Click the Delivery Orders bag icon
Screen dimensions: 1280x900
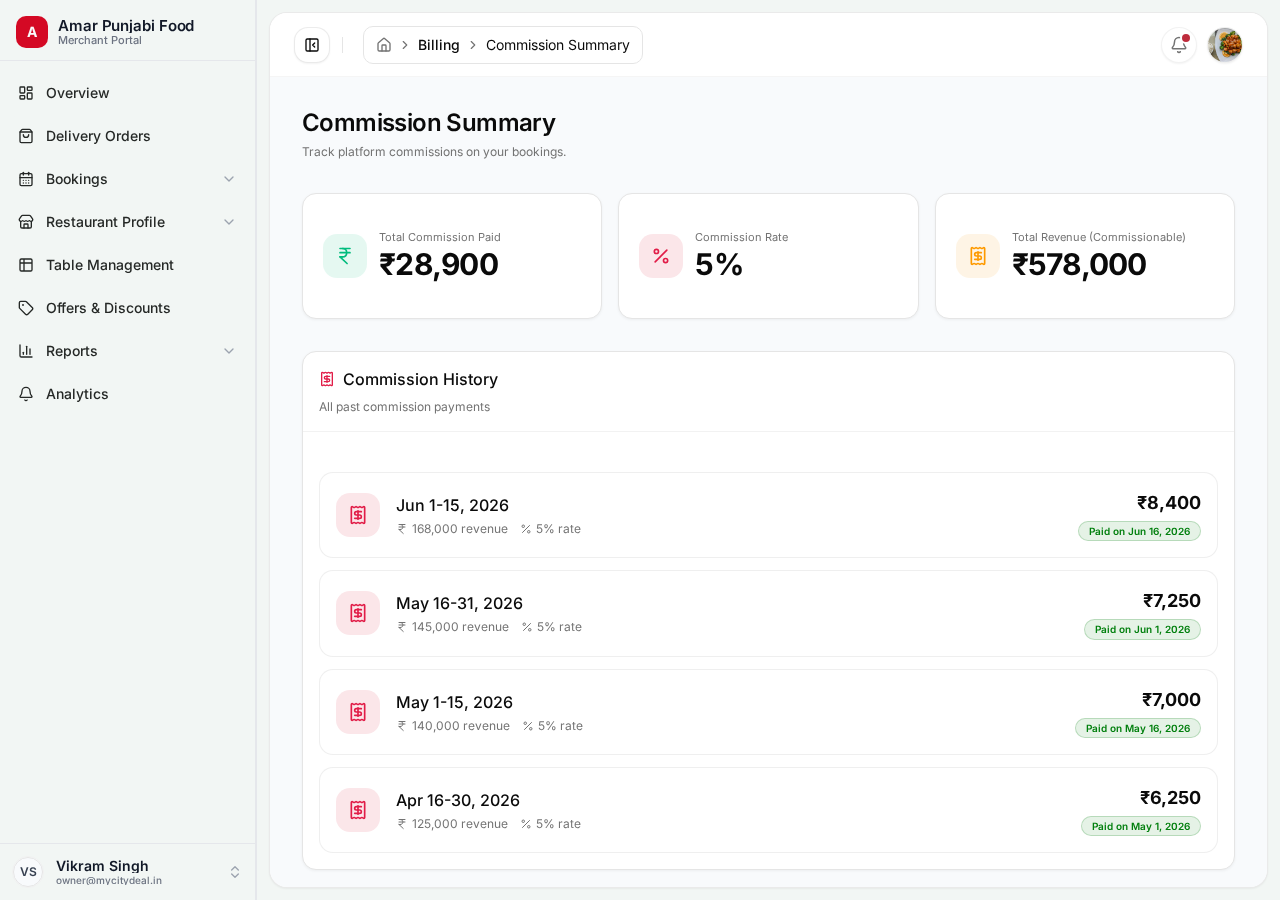click(x=26, y=136)
